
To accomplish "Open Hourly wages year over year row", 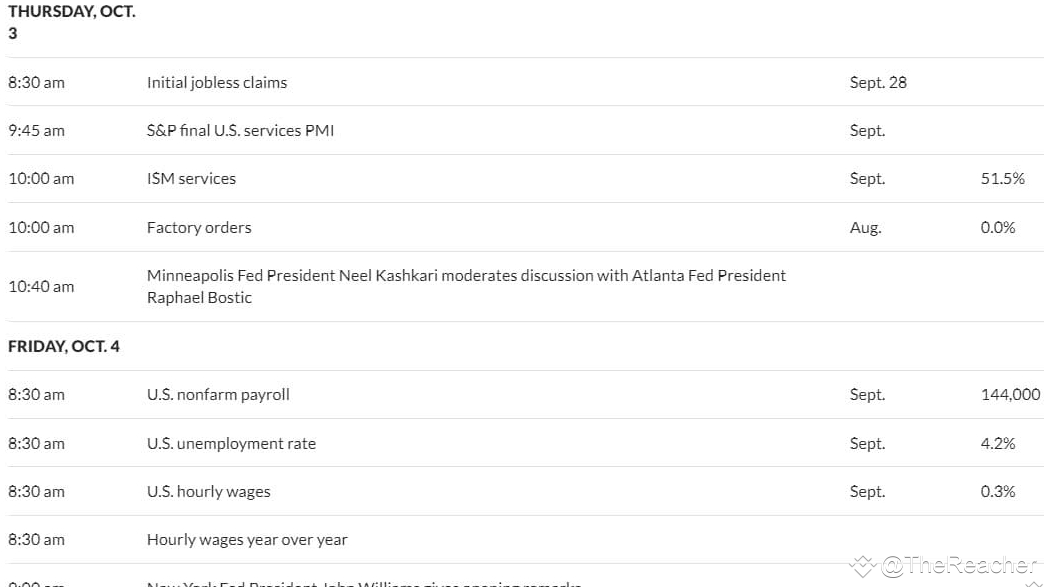I will pos(247,539).
